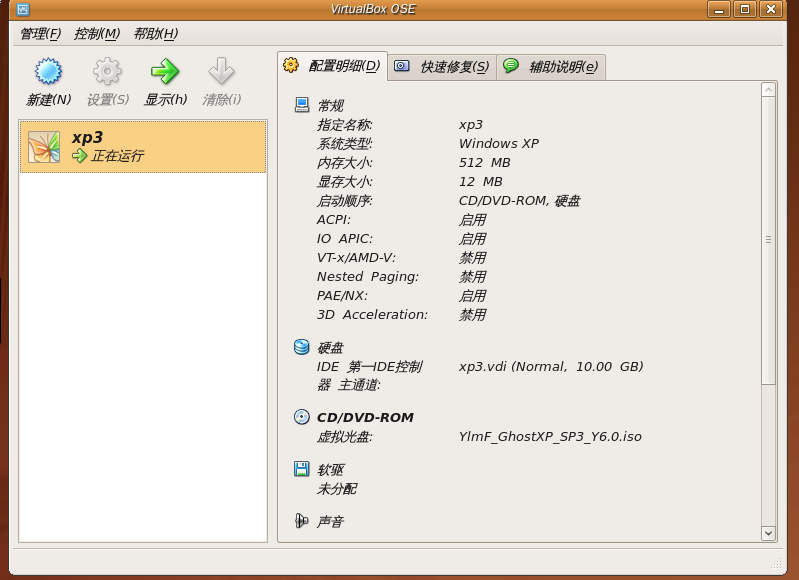Switch to the 辅助说明(e) tab
799x580 pixels.
[x=551, y=67]
